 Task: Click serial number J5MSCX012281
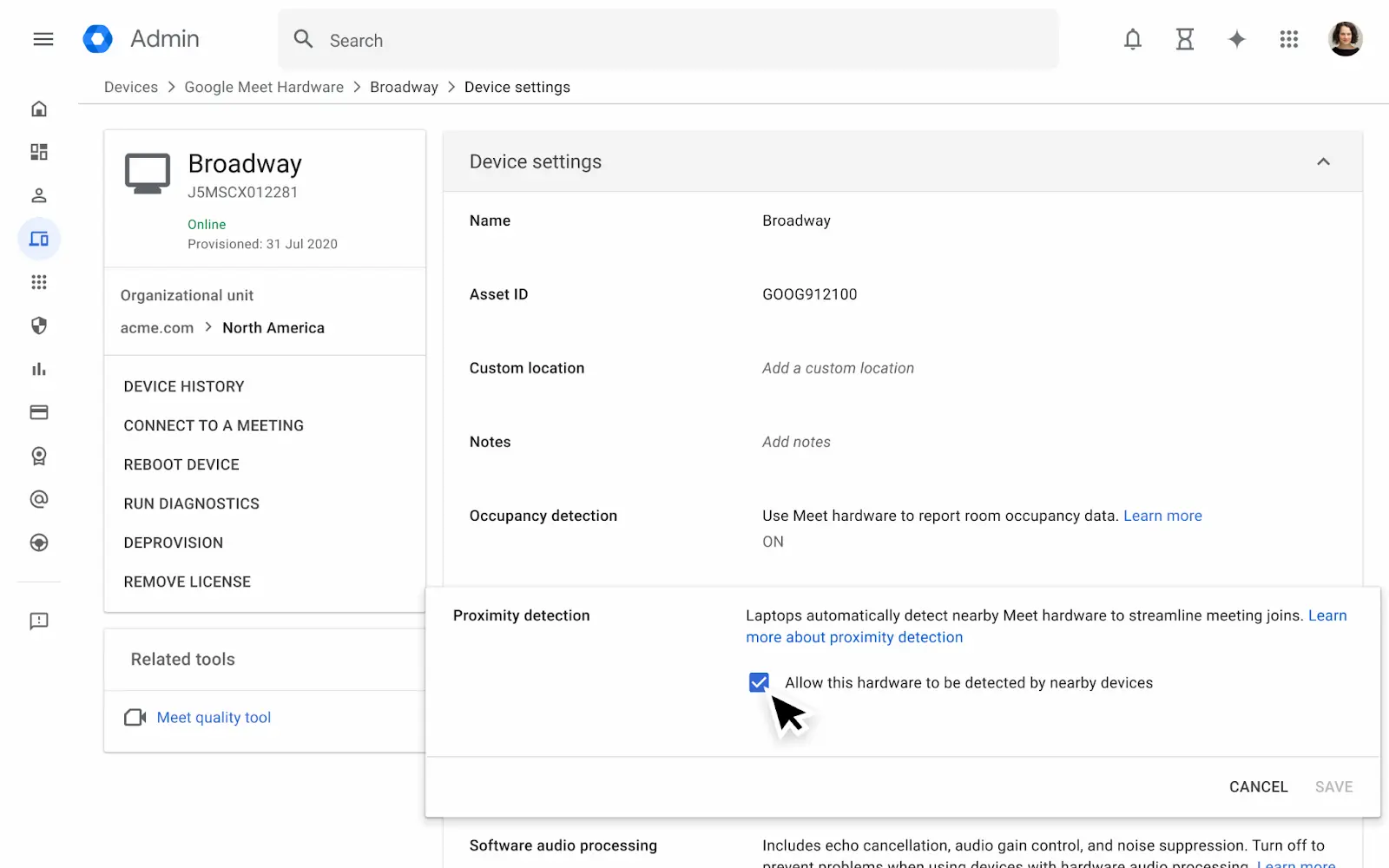(x=243, y=192)
